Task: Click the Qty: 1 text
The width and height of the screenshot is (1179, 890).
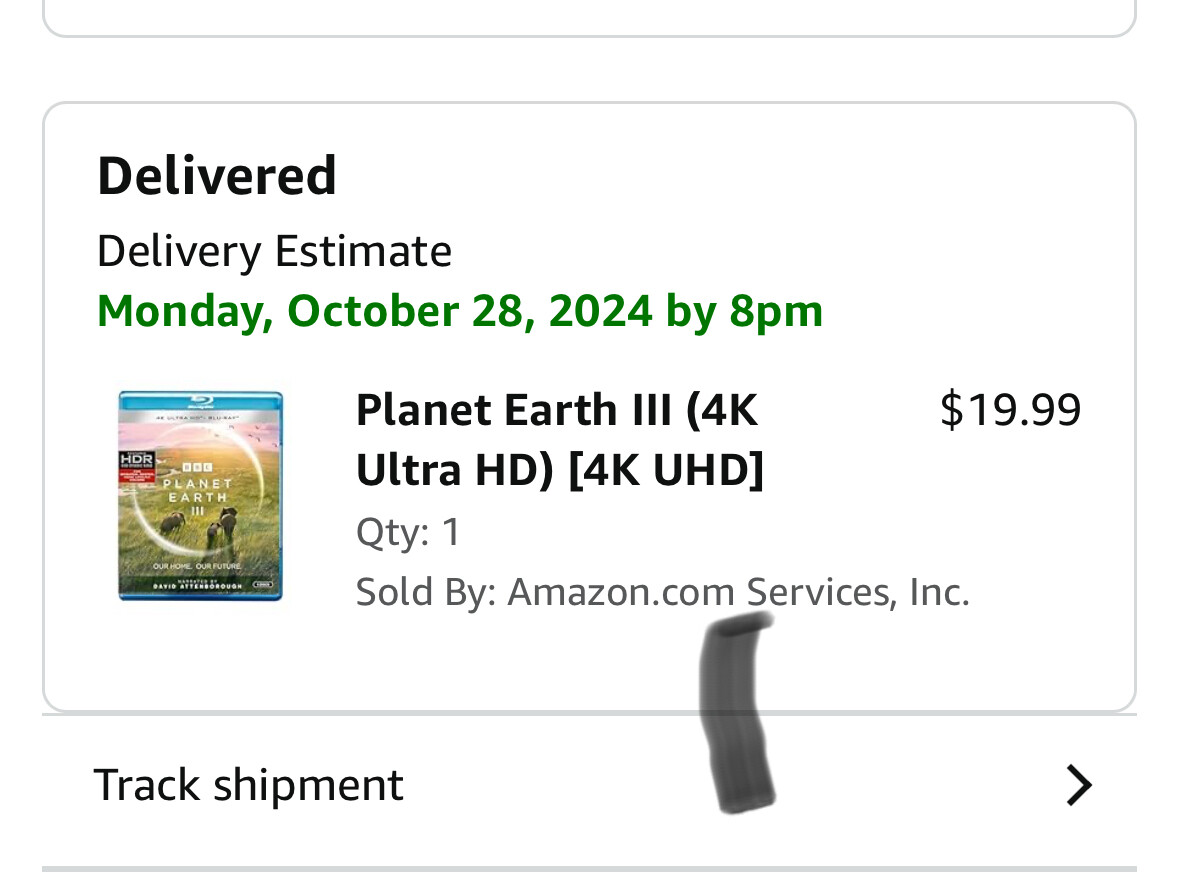Action: [x=408, y=531]
